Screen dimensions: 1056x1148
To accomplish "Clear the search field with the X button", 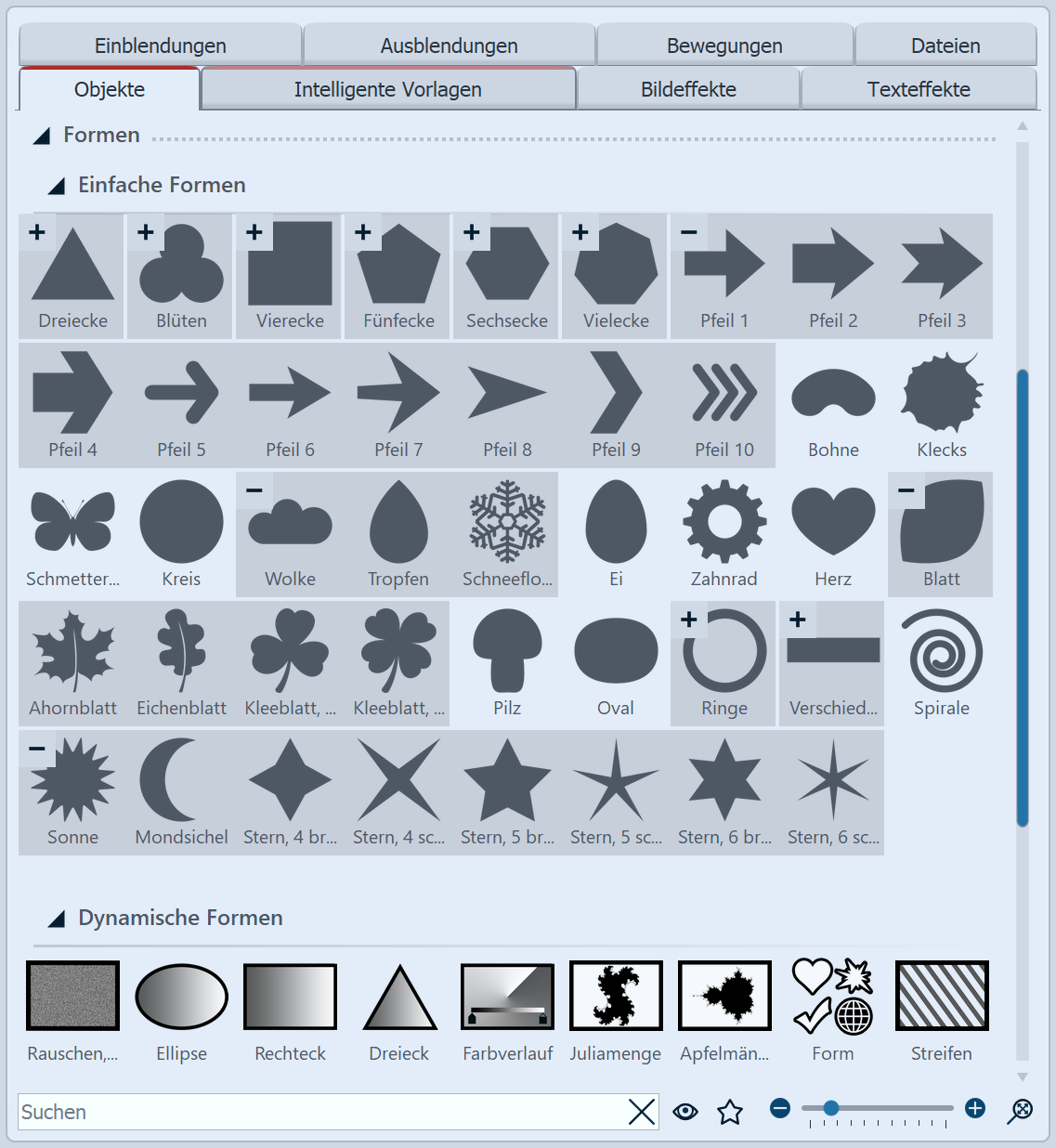I will [x=641, y=1112].
